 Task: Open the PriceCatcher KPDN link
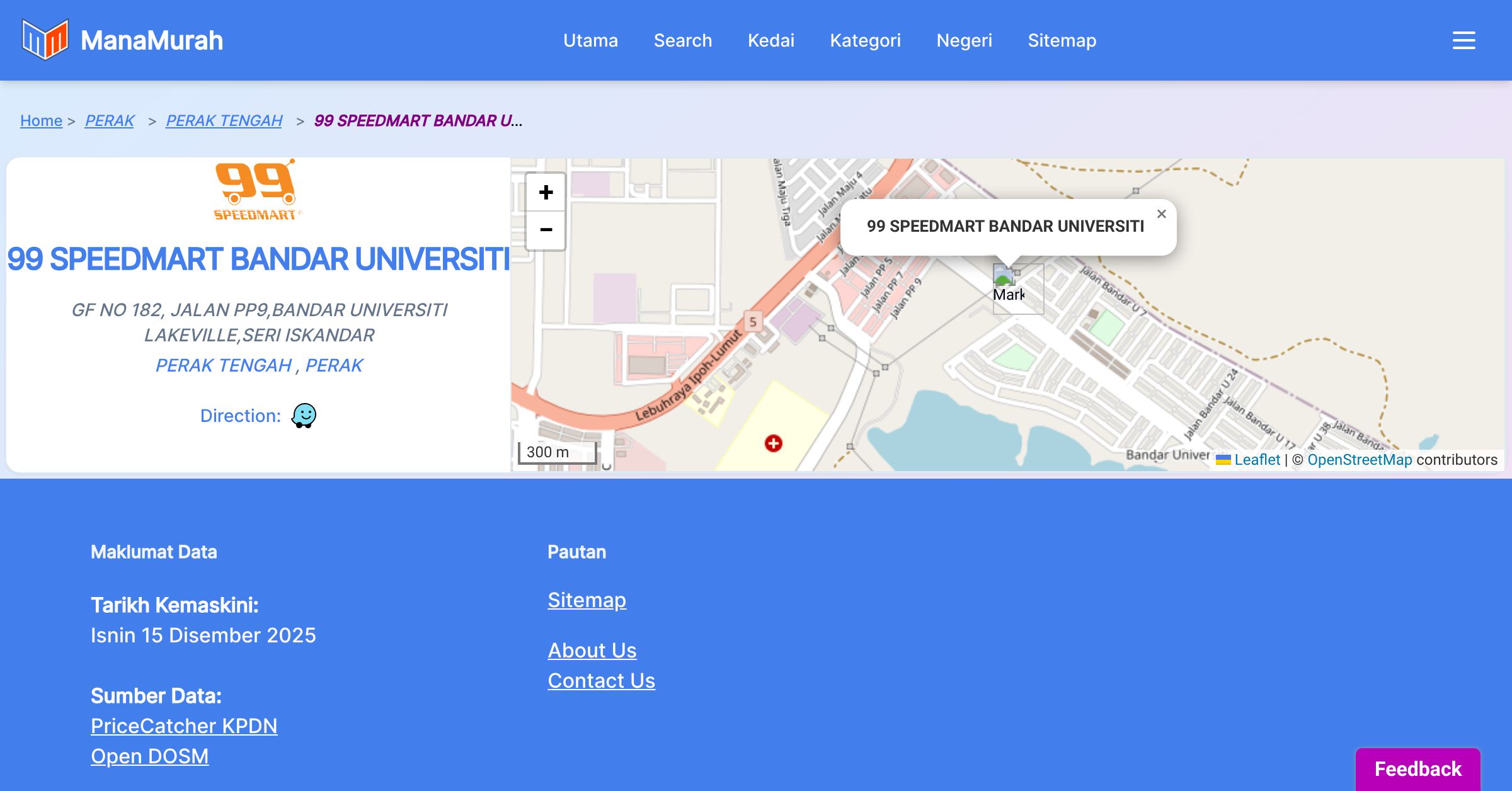click(184, 726)
